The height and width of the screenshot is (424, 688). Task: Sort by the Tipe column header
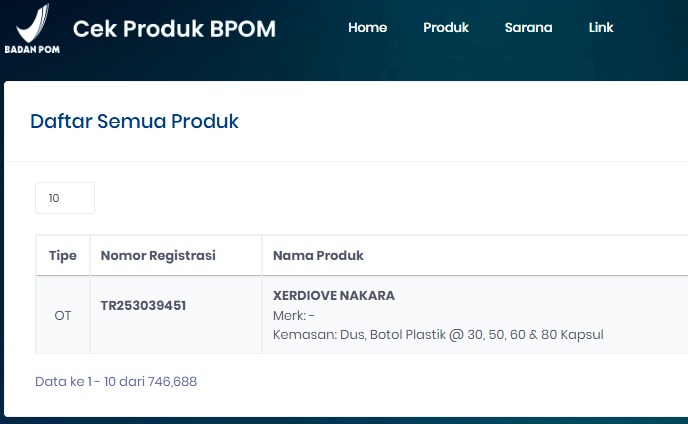pos(63,256)
